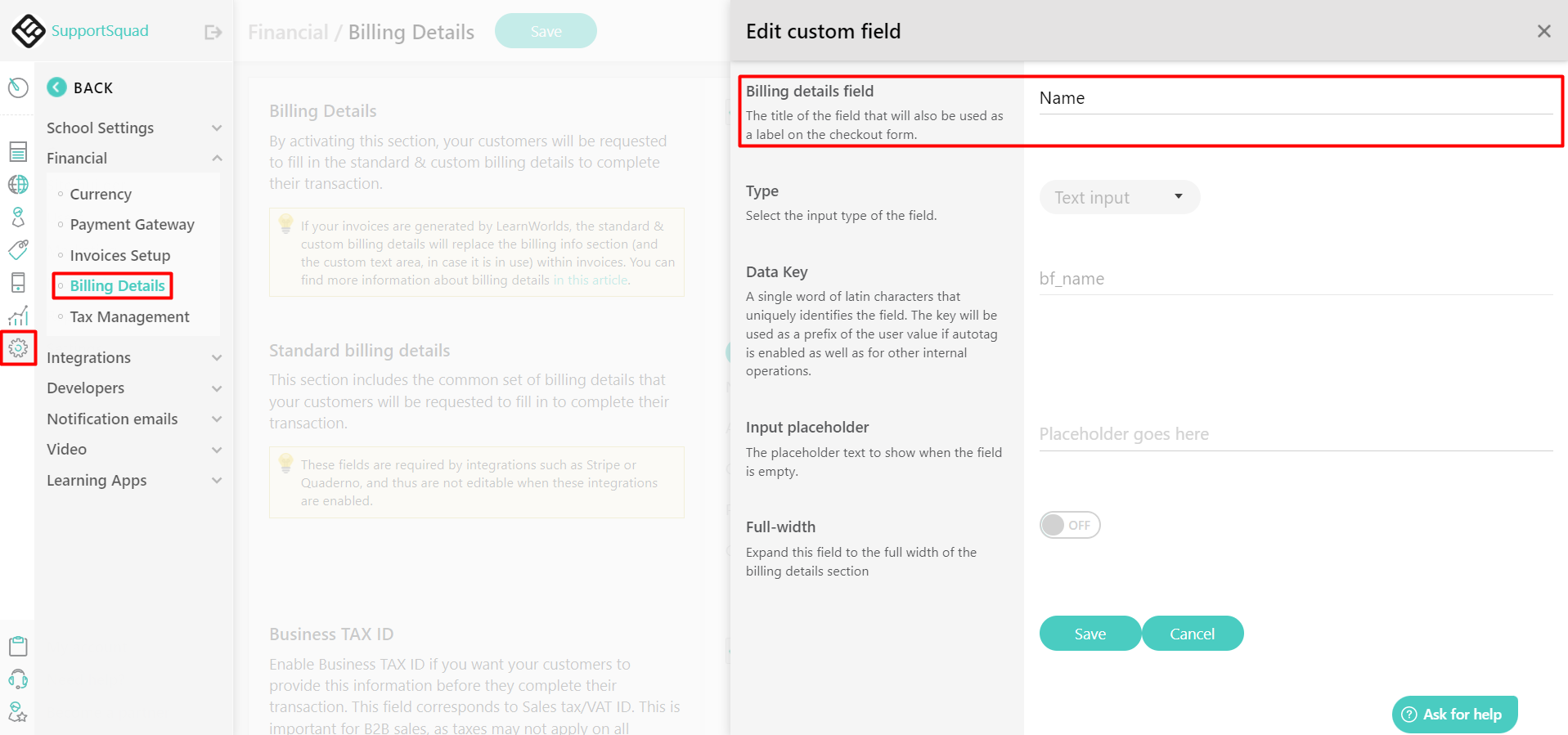Click the Ask for help button
This screenshot has height=735, width=1568.
point(1454,714)
